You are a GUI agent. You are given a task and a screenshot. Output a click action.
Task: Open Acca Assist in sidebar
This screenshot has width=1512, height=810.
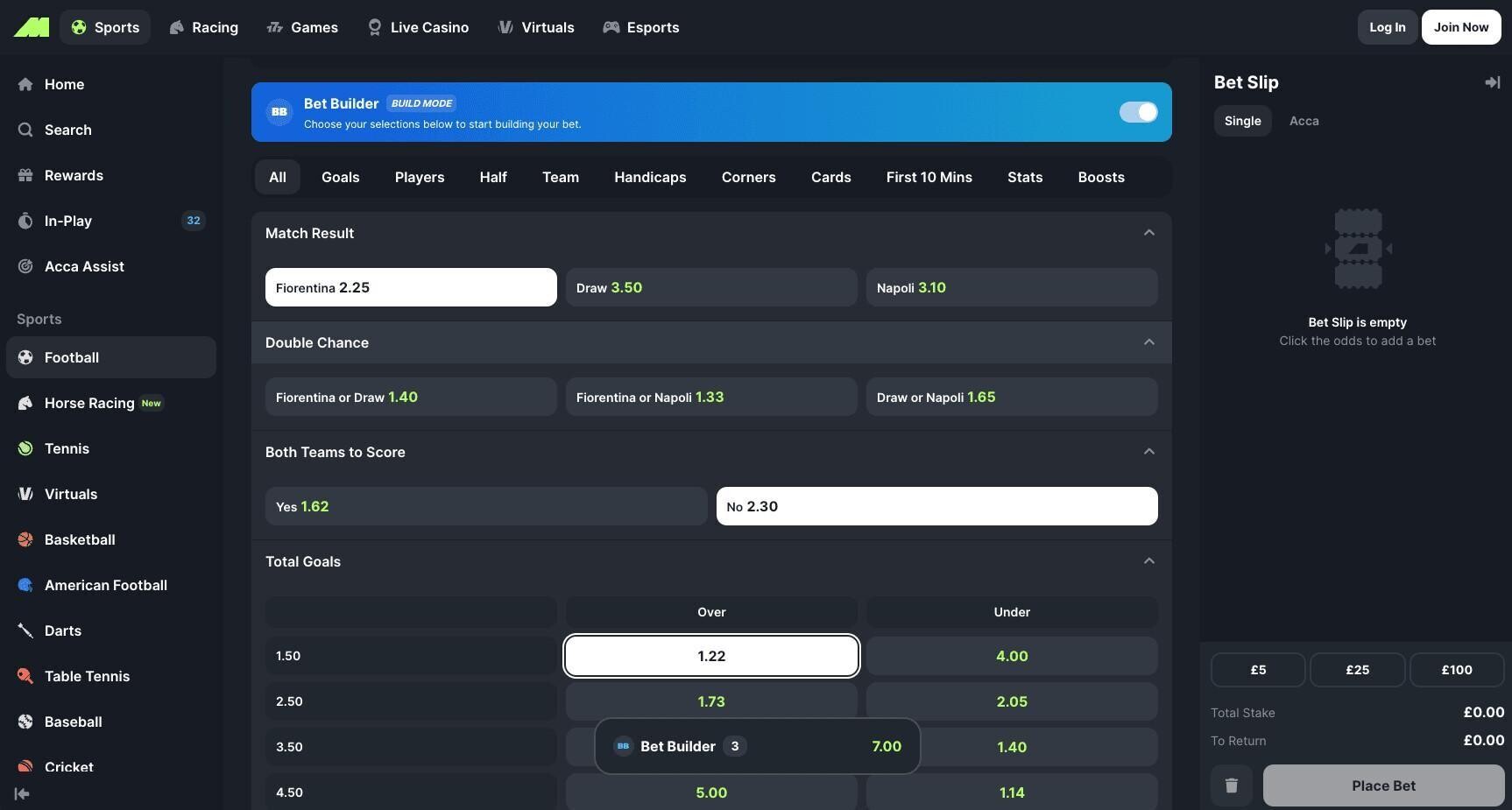84,266
